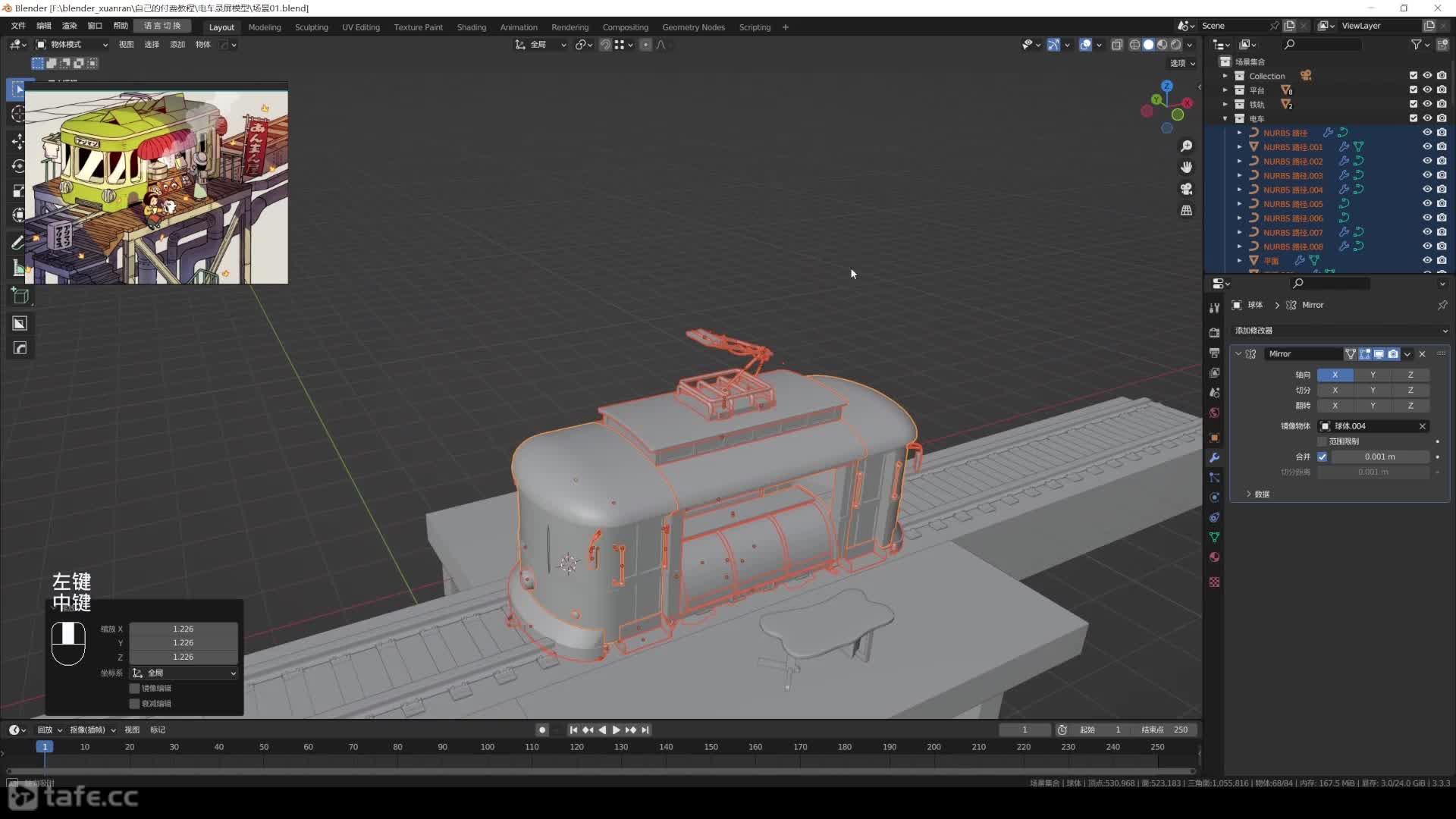Jump to the timeline end frame
1456x819 pixels.
[645, 730]
